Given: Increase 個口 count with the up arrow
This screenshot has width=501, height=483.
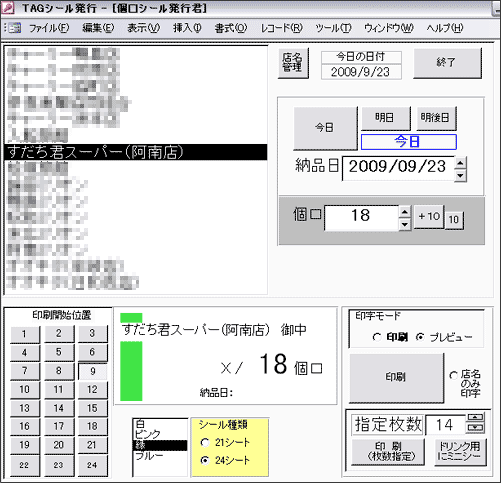Looking at the screenshot, I should tap(404, 212).
